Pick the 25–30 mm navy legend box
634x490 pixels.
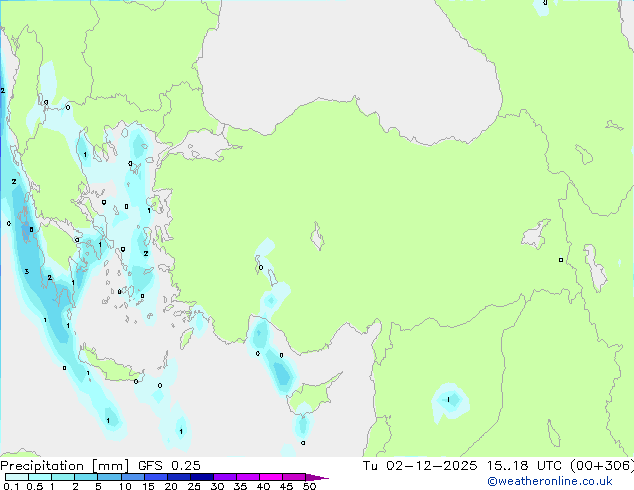pyautogui.click(x=201, y=477)
